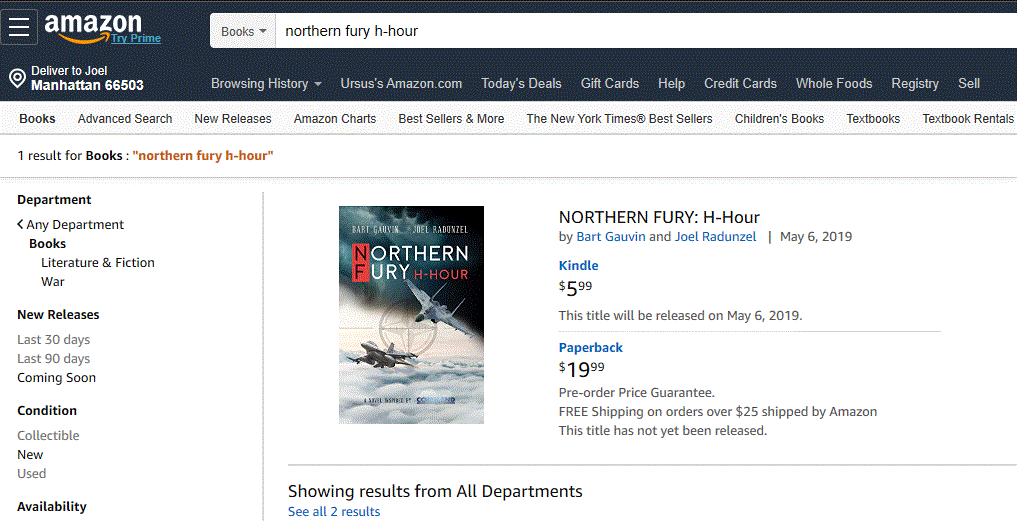Viewport: 1017px width, 521px height.
Task: Select the Books department in the sidebar
Action: (47, 243)
